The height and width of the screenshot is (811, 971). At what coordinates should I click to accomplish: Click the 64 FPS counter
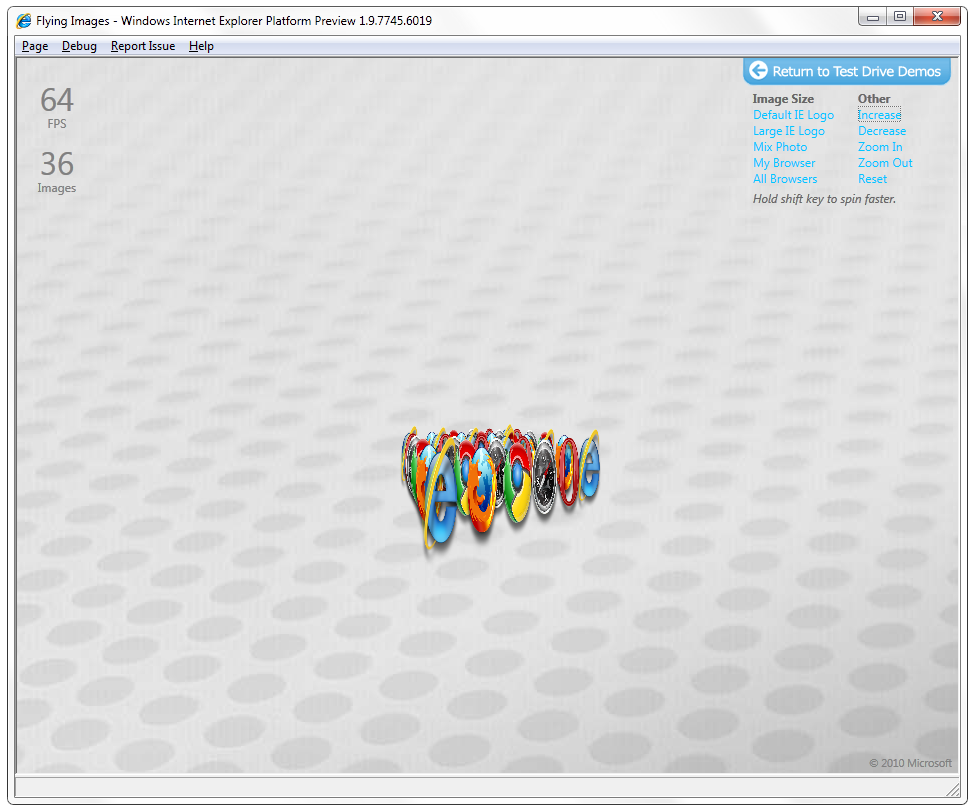coord(57,108)
